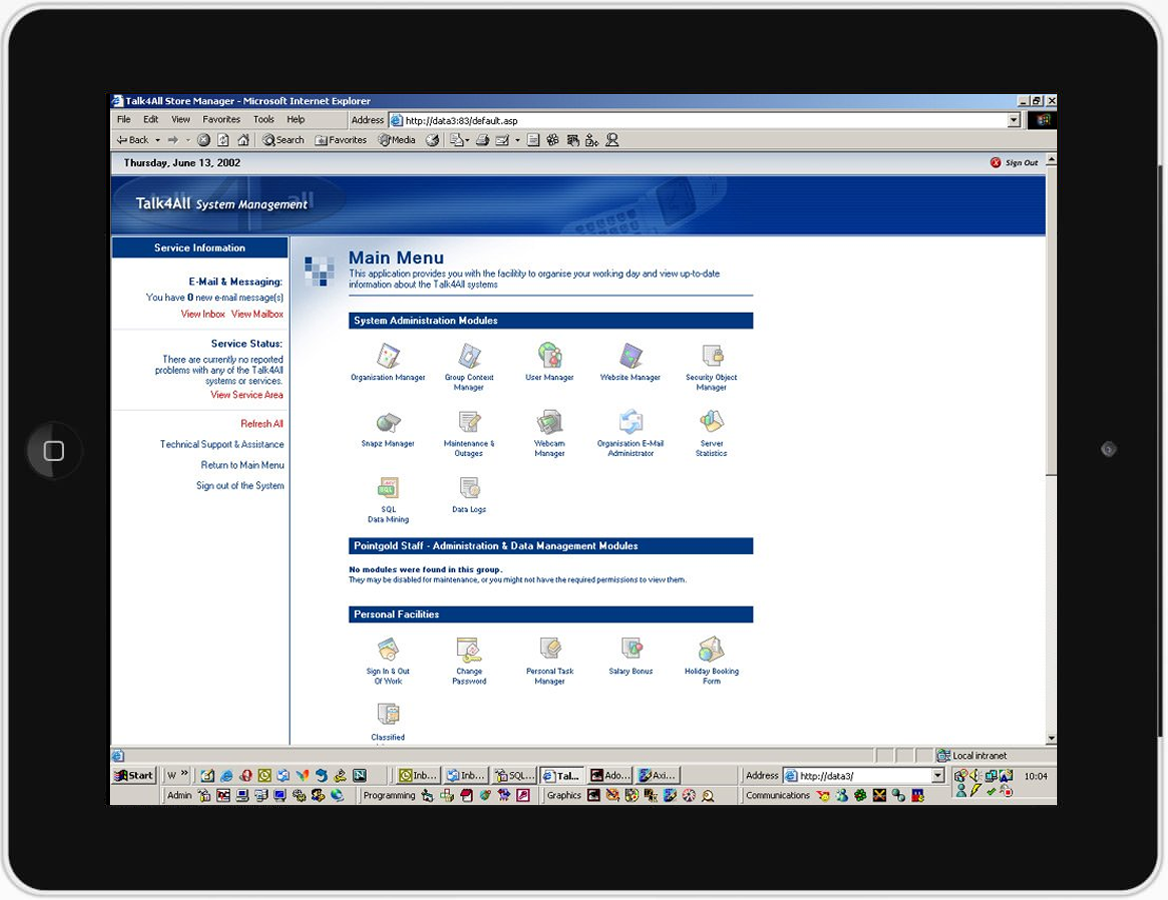Image resolution: width=1168 pixels, height=900 pixels.
Task: Open the Webcam Manager module
Action: [x=550, y=434]
